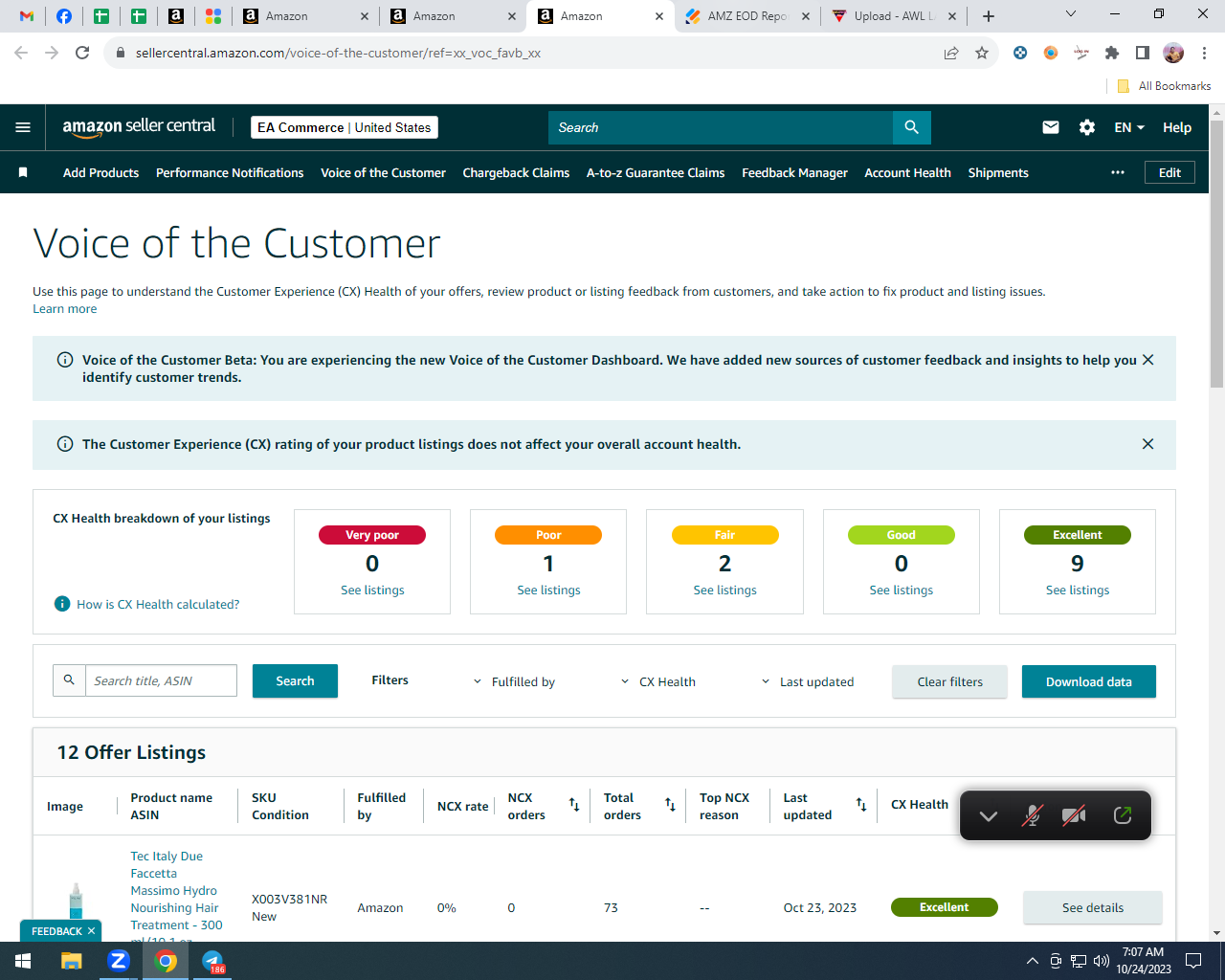Open Performance Notifications in the nav bar
This screenshot has width=1225, height=980.
click(230, 172)
